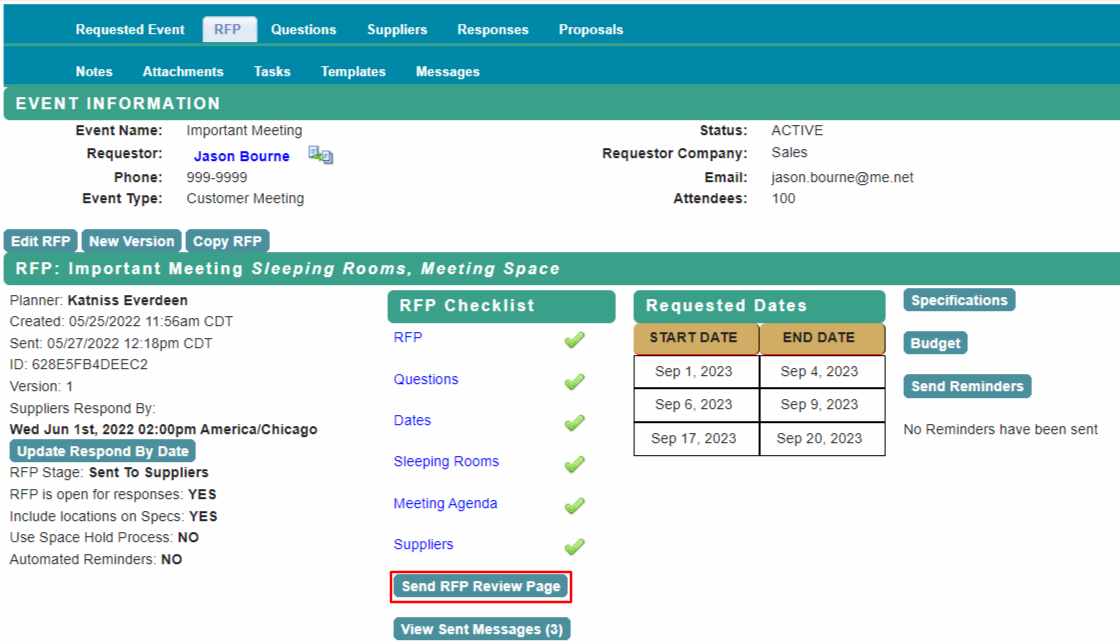Open Jason Bourne's contact link

tap(241, 155)
